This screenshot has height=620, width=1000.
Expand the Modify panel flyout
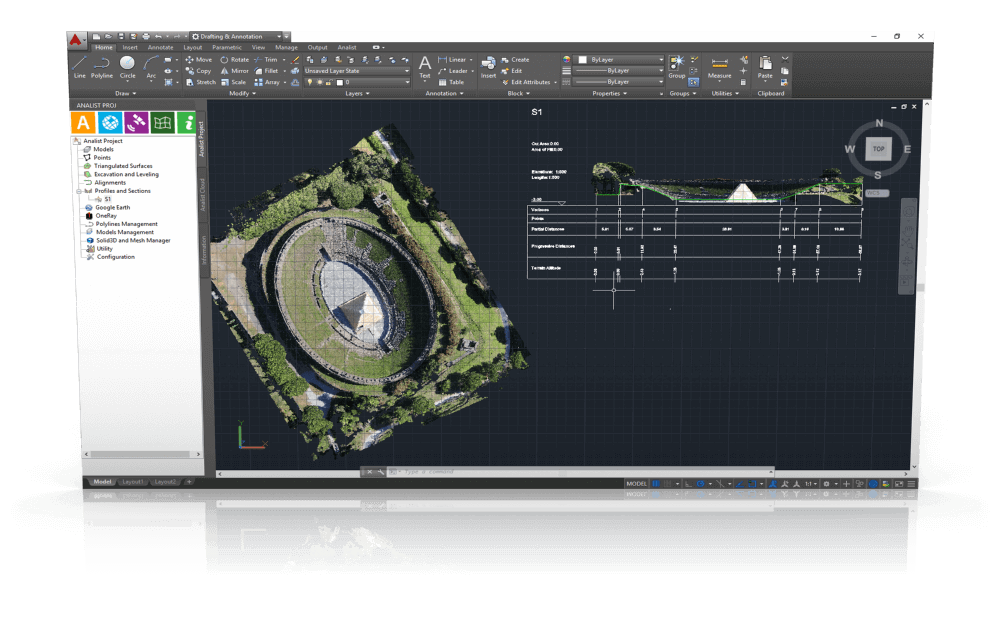(x=243, y=93)
